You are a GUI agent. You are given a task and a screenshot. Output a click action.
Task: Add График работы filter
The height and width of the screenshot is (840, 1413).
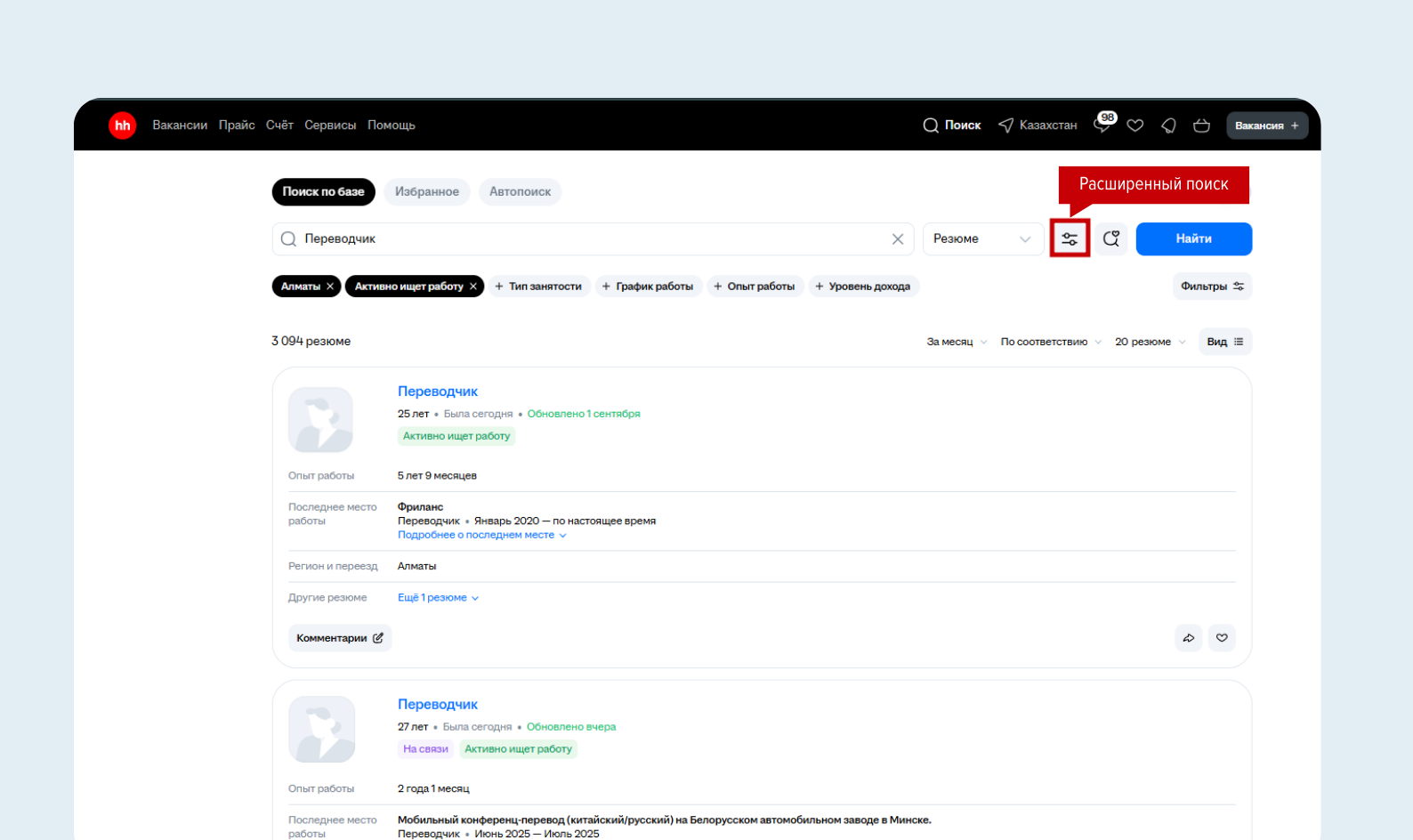[648, 287]
